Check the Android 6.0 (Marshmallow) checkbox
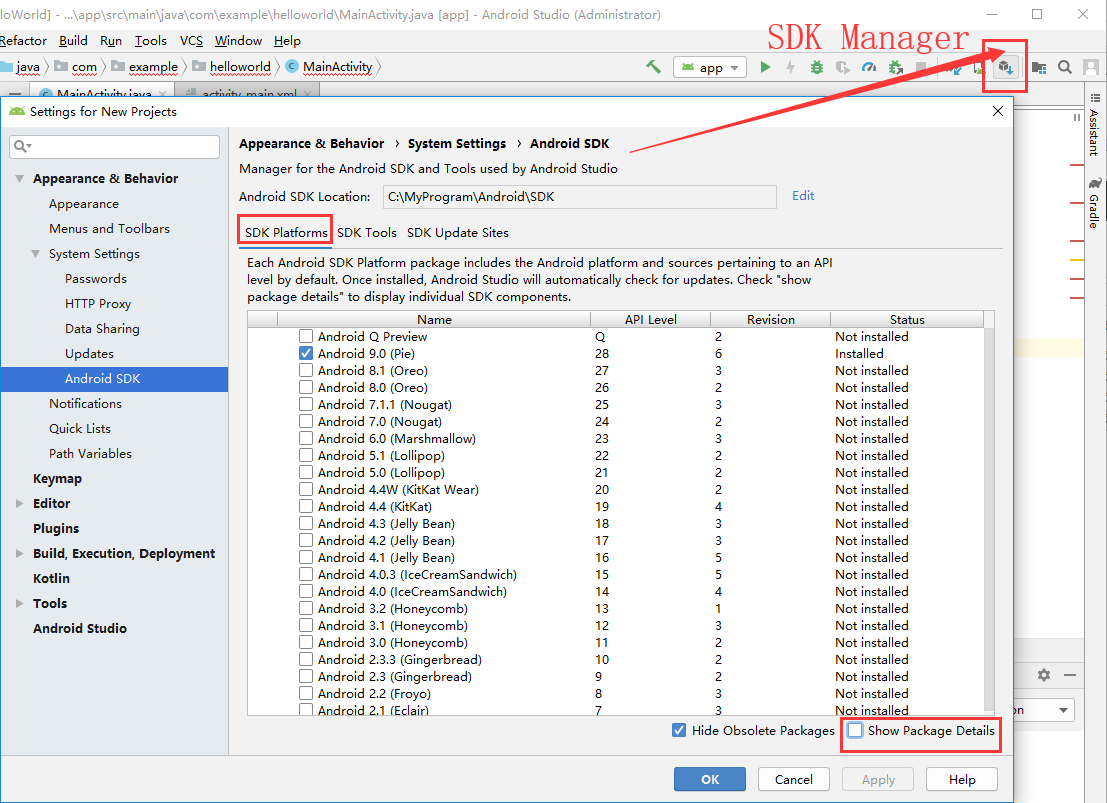This screenshot has width=1107, height=803. (306, 438)
